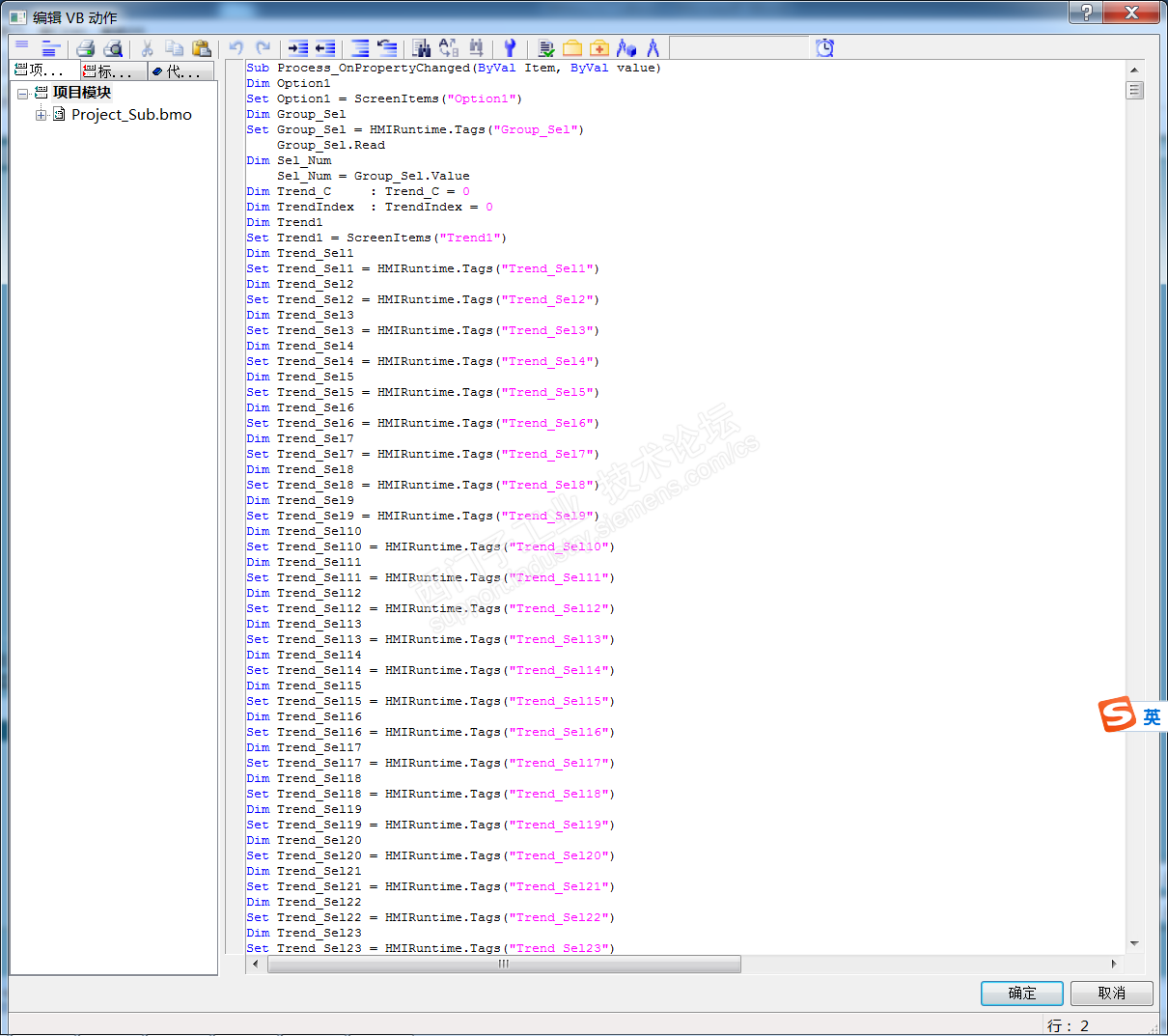Image resolution: width=1168 pixels, height=1036 pixels.
Task: Click the plain yellow folder icon
Action: pos(572,47)
